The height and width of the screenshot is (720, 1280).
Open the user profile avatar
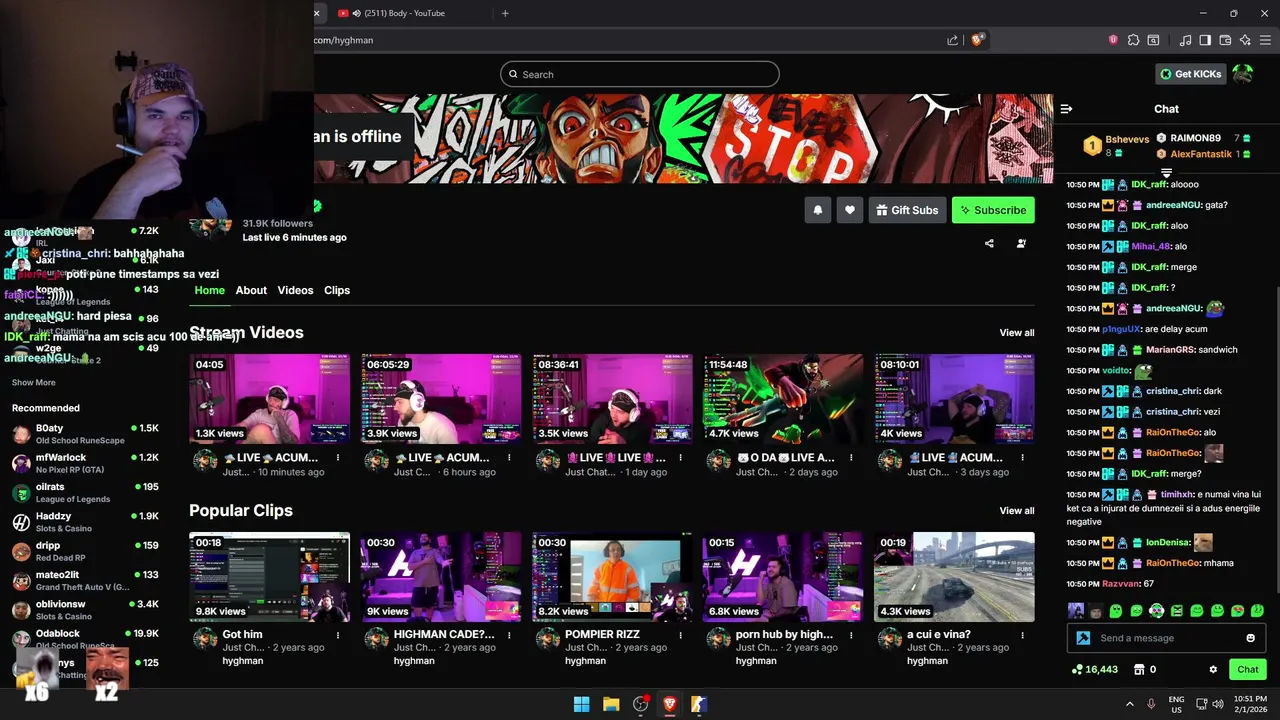(1243, 74)
